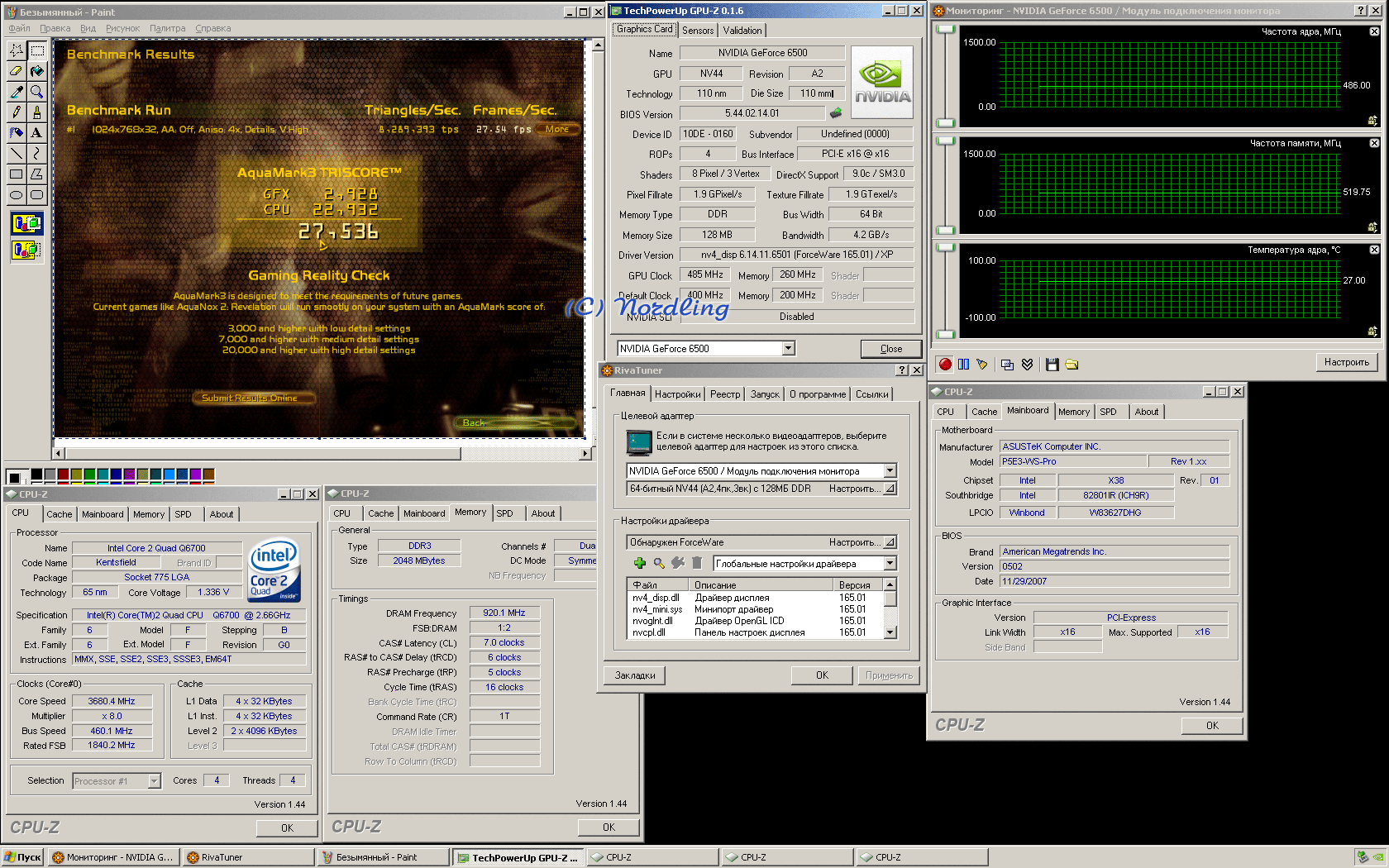Click the open folder icon in monitoring toolbar
This screenshot has height=868, width=1389.
pyautogui.click(x=1072, y=365)
